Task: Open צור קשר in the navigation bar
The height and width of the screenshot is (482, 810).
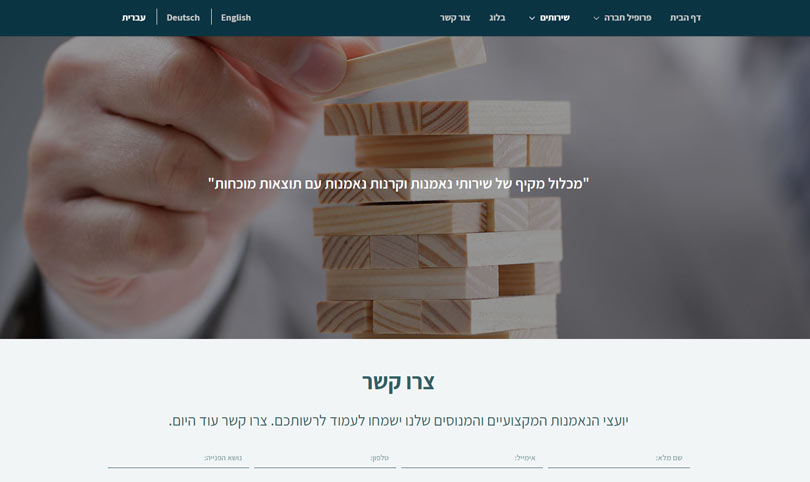Action: (455, 18)
